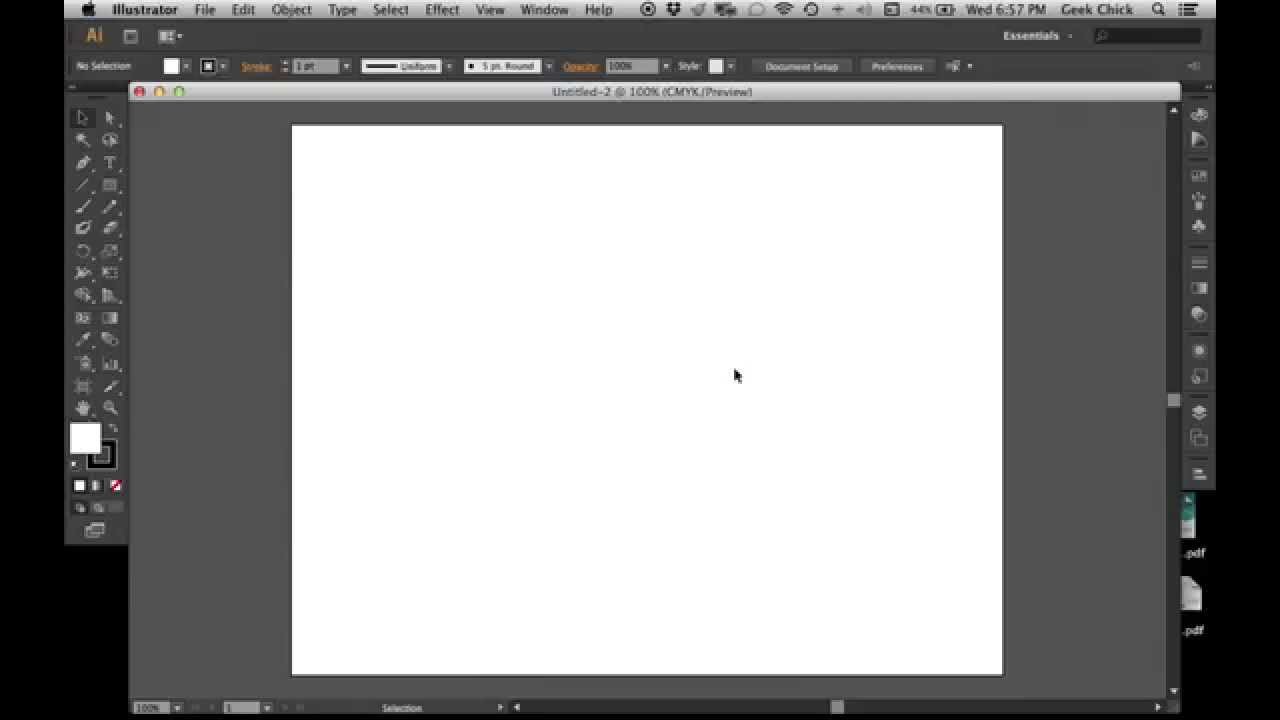
Task: Open the Layers panel icon in dock
Action: pyautogui.click(x=1199, y=412)
